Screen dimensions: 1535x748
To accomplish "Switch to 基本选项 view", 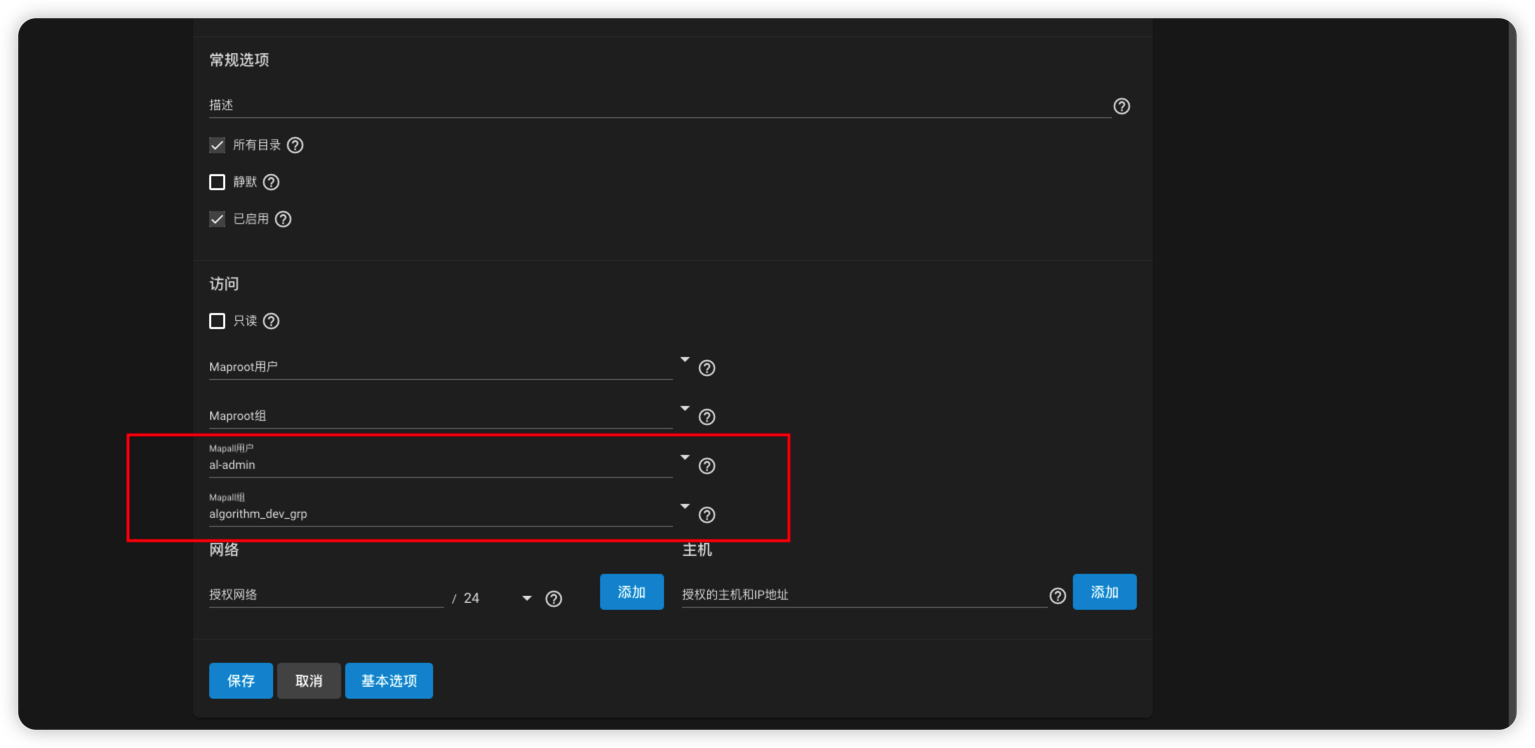I will point(389,681).
